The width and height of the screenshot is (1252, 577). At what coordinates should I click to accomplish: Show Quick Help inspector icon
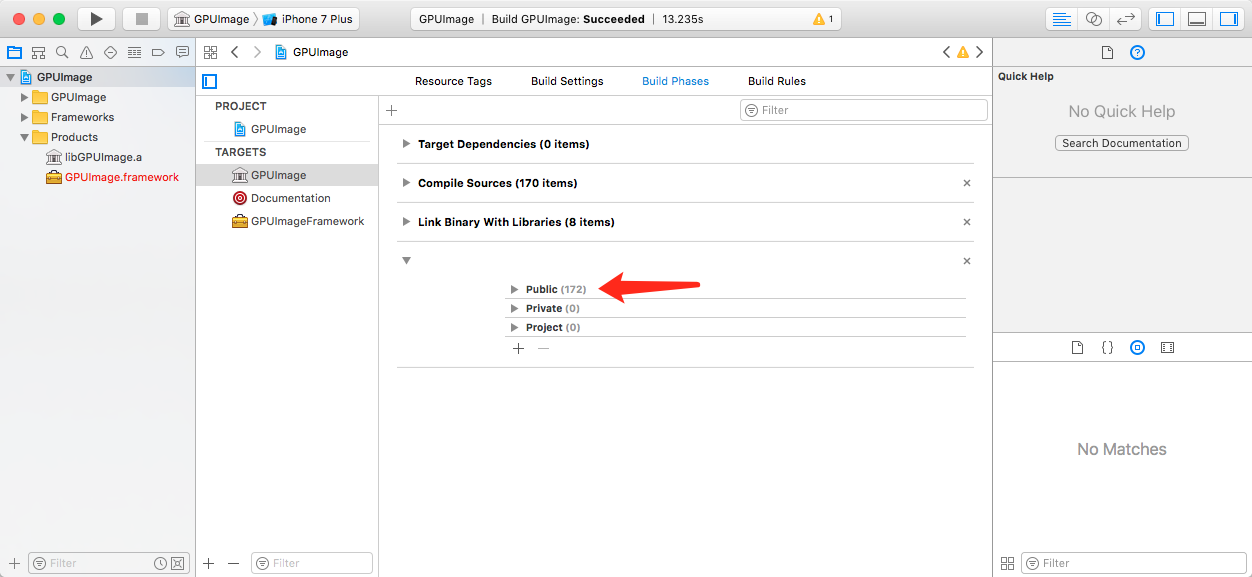click(1137, 53)
